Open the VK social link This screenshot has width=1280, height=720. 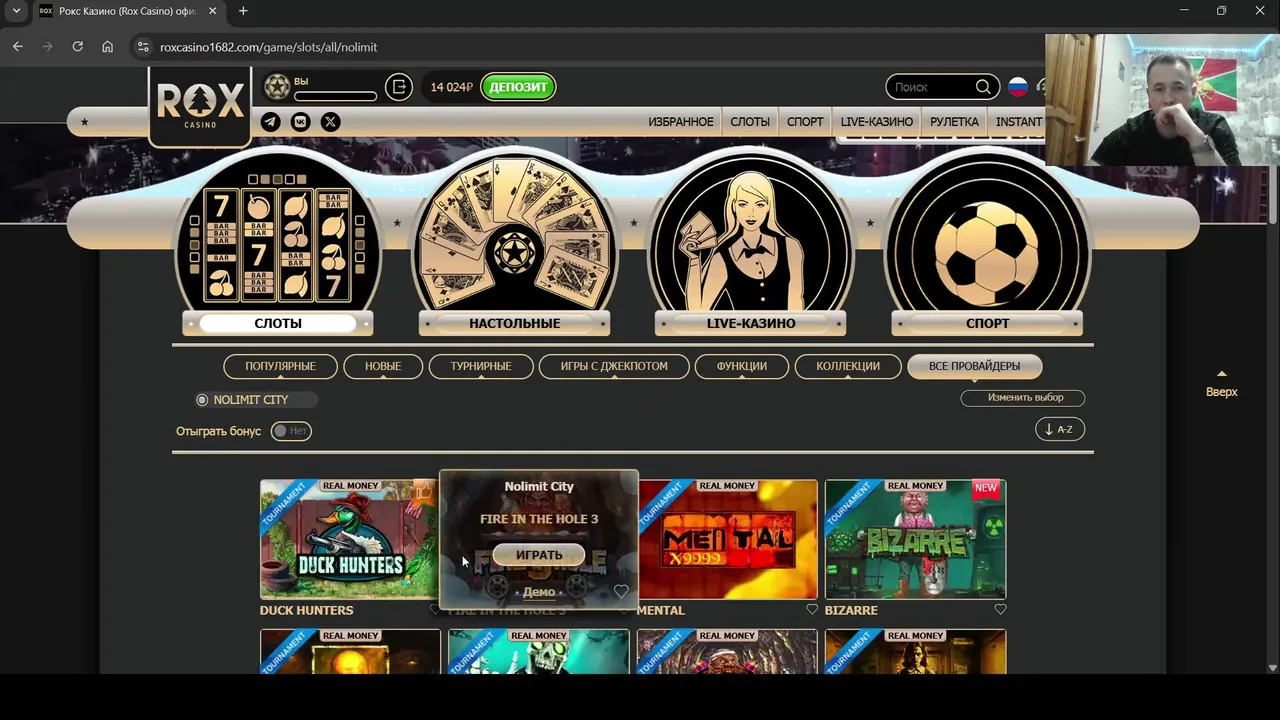click(300, 122)
